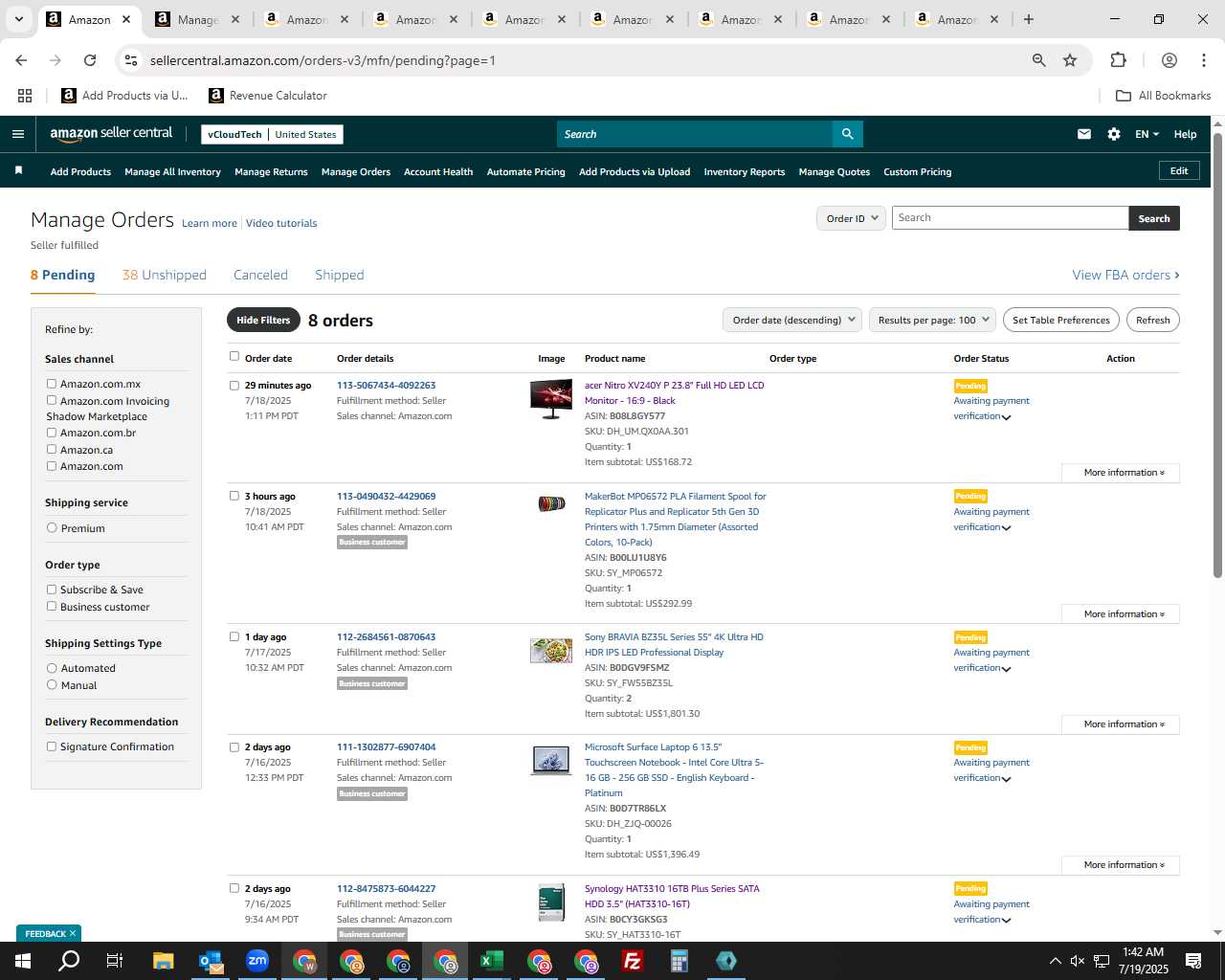The height and width of the screenshot is (980, 1225).
Task: Open the settings gear icon
Action: click(x=1114, y=134)
